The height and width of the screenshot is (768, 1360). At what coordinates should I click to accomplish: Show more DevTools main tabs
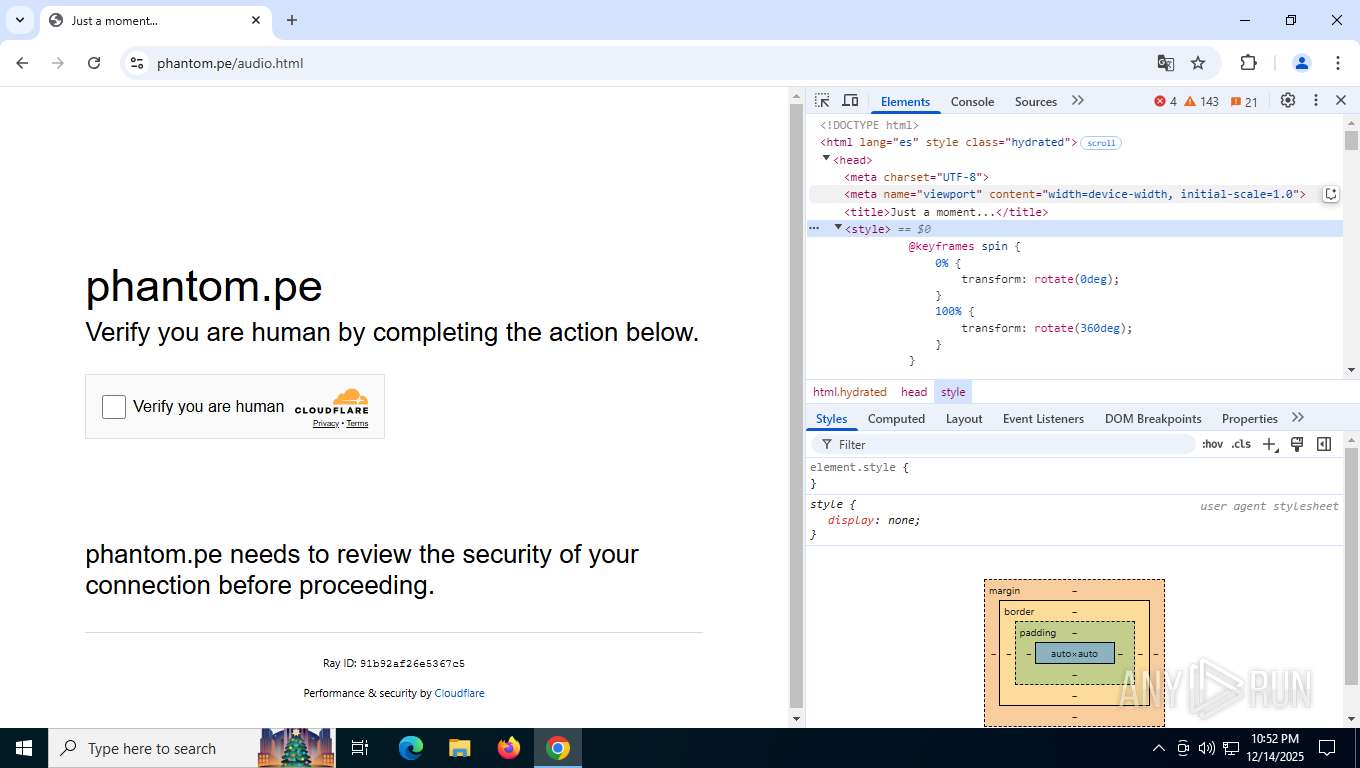pyautogui.click(x=1077, y=101)
